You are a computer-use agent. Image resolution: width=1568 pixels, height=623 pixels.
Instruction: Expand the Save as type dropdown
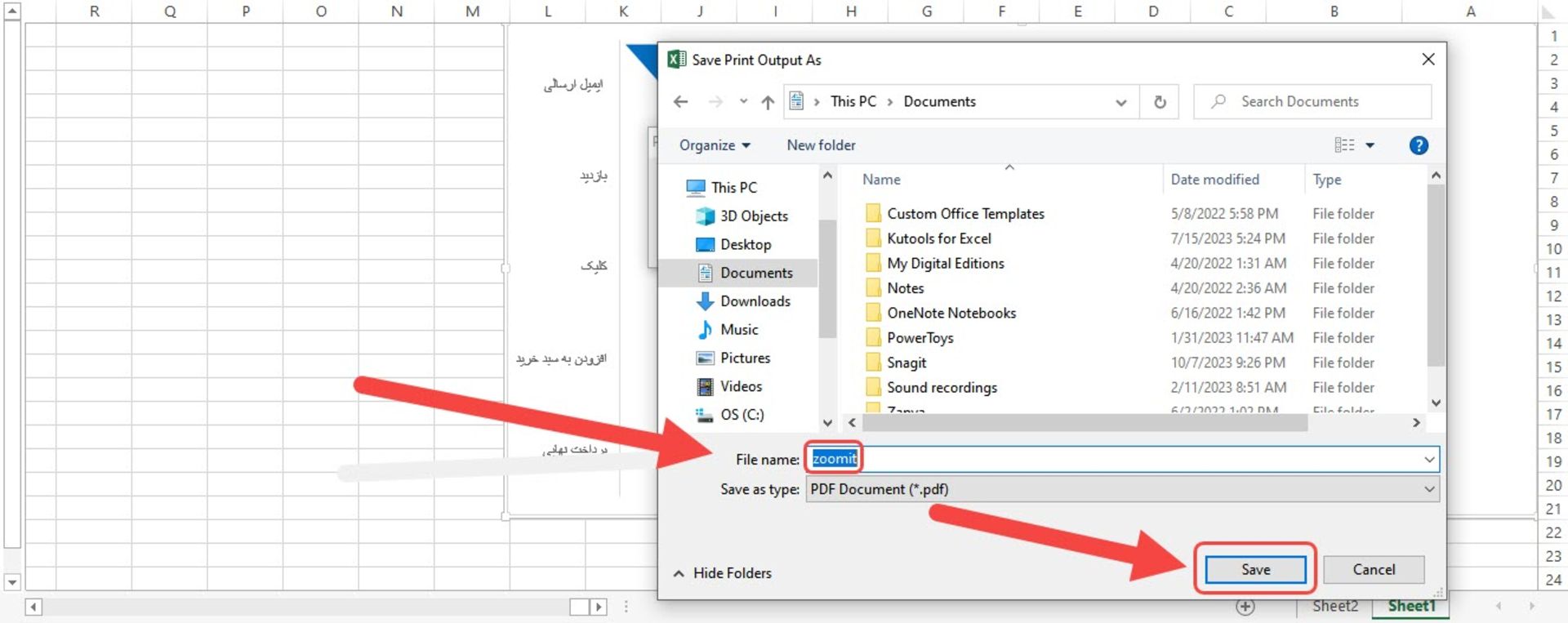1428,489
